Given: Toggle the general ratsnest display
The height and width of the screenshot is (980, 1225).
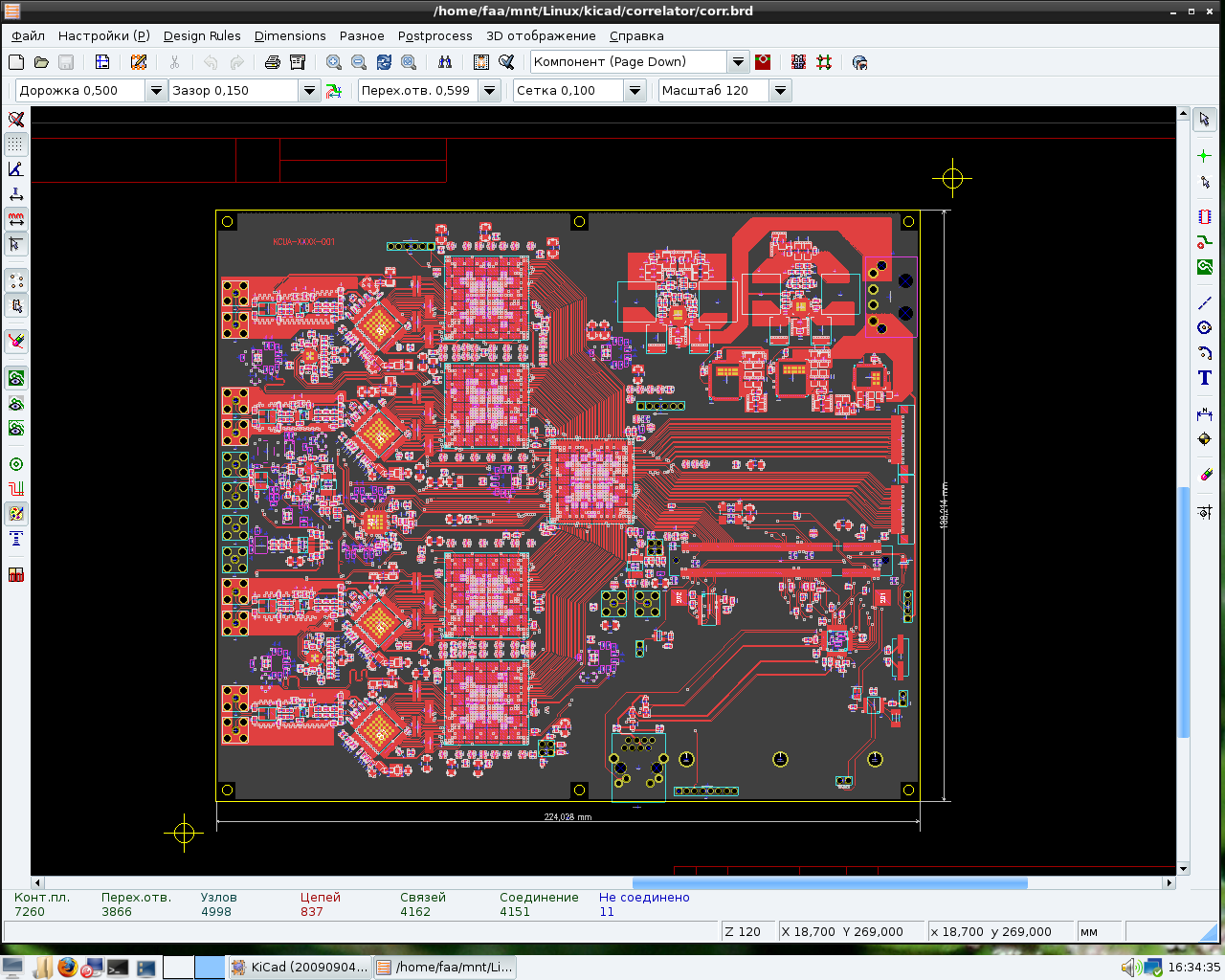Looking at the screenshot, I should coord(16,280).
